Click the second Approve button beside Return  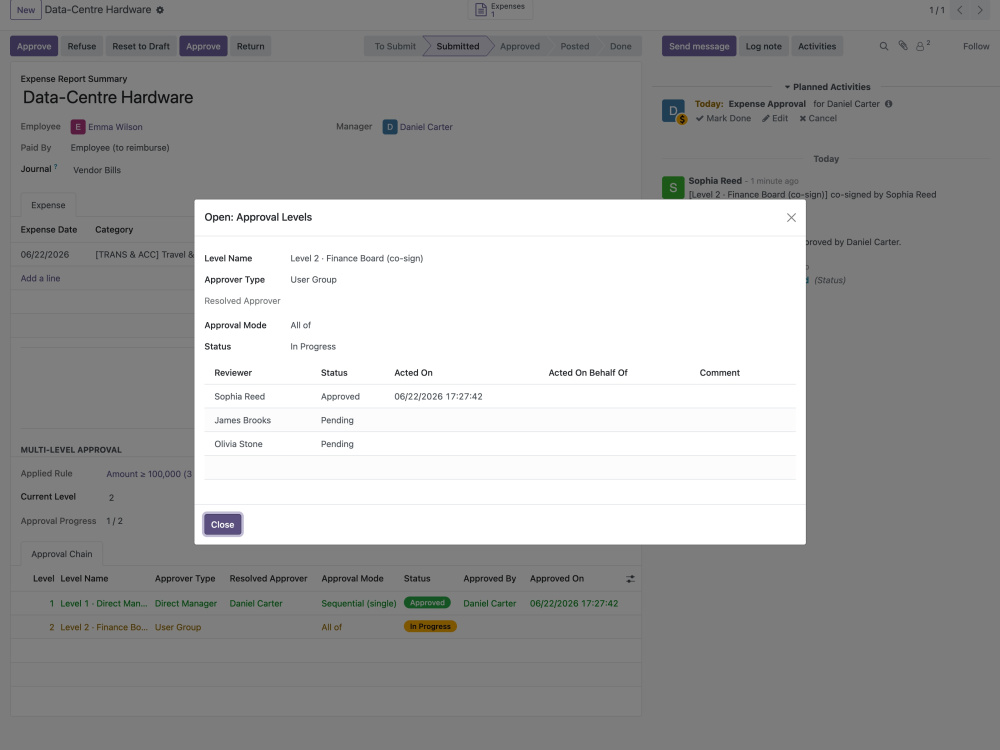coord(203,46)
